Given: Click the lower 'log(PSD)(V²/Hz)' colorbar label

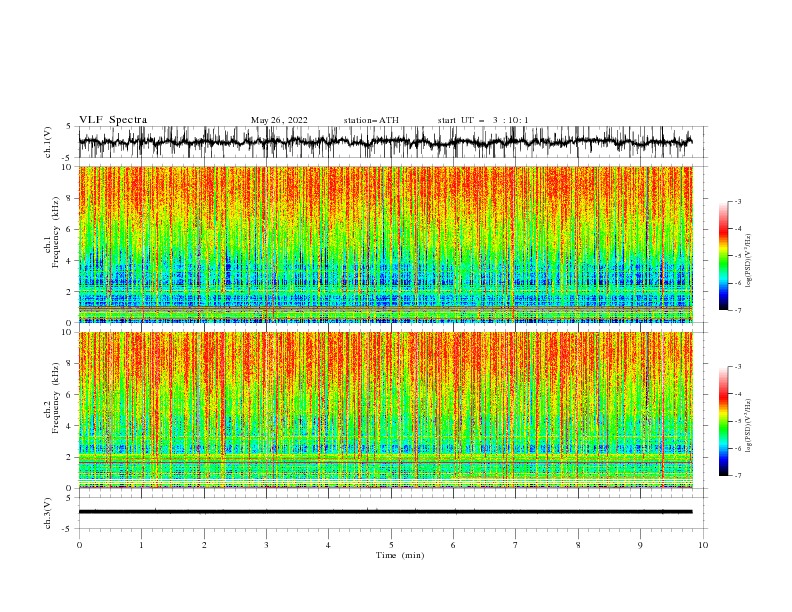Looking at the screenshot, I should pos(748,426).
